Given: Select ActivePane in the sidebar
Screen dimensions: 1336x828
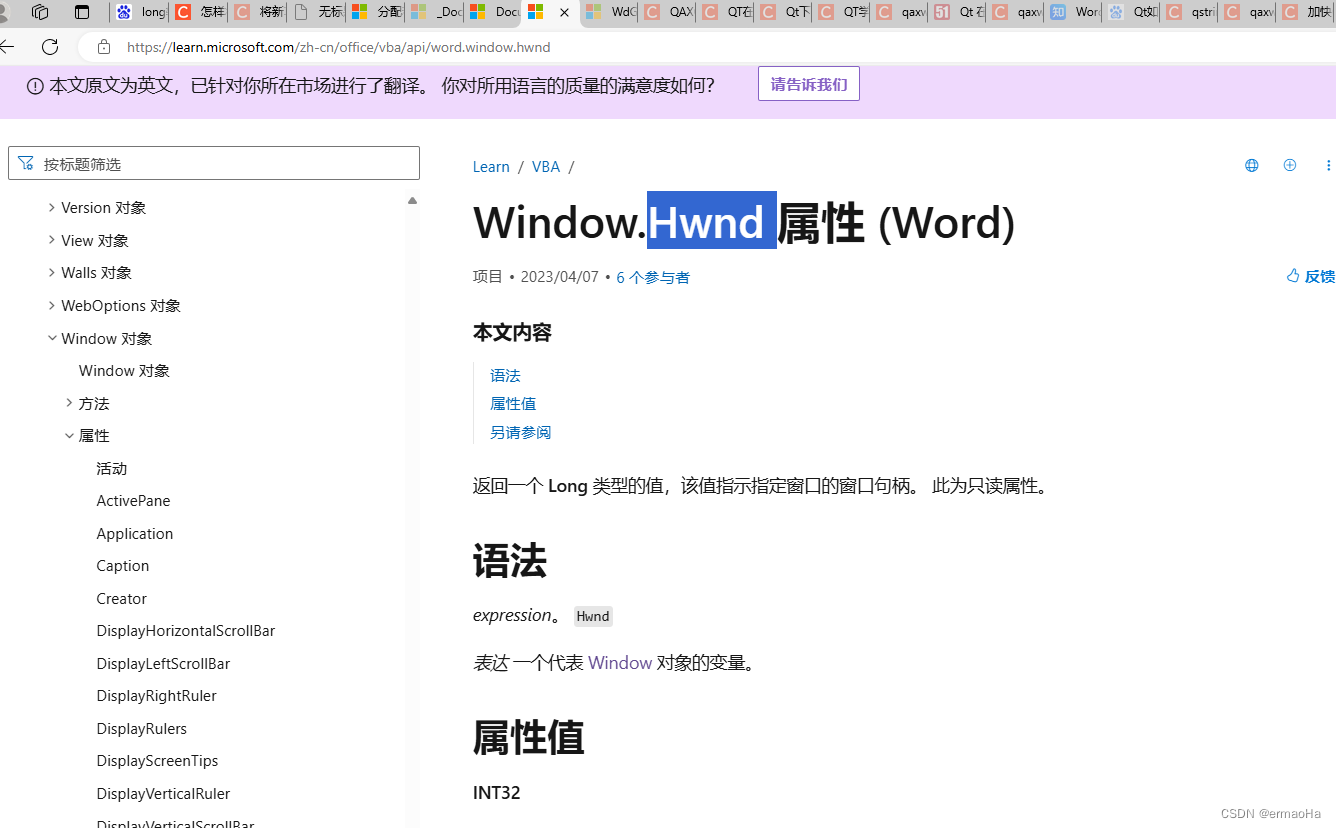Looking at the screenshot, I should coord(133,500).
